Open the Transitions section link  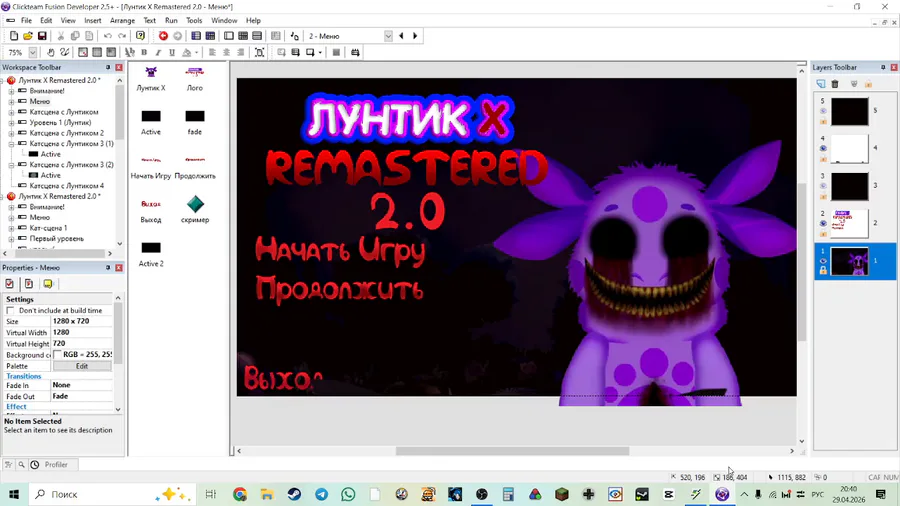[24, 376]
